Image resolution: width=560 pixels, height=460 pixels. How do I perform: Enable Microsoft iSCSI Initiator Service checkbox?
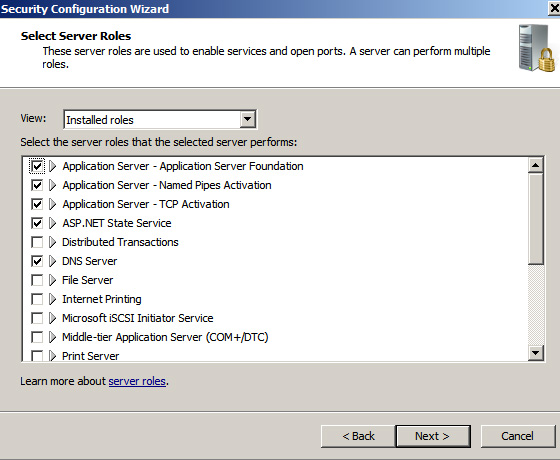click(x=37, y=318)
